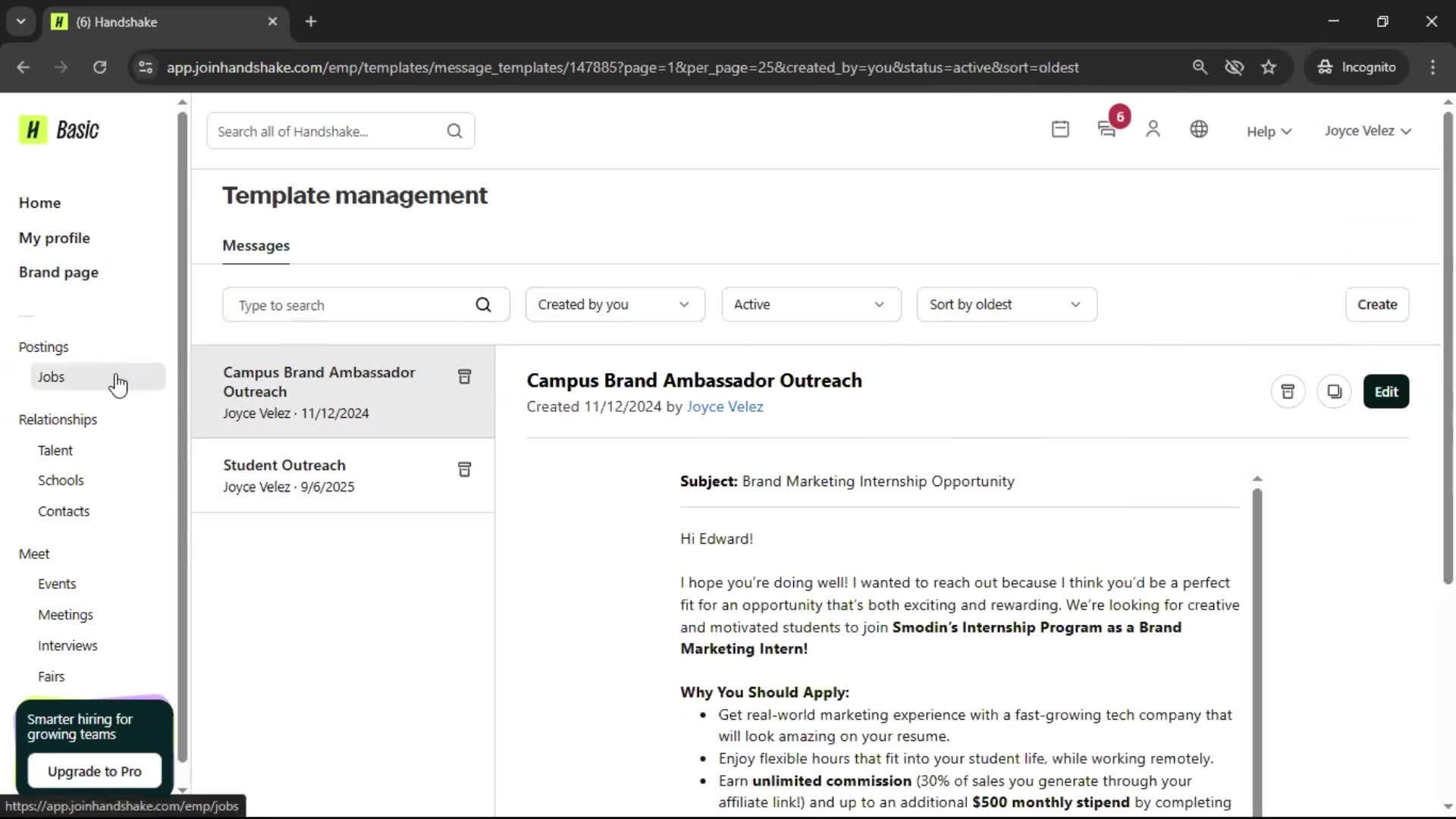Viewport: 1456px width, 819px height.
Task: Click the preview scroll-up arrow
Action: coord(1257,479)
